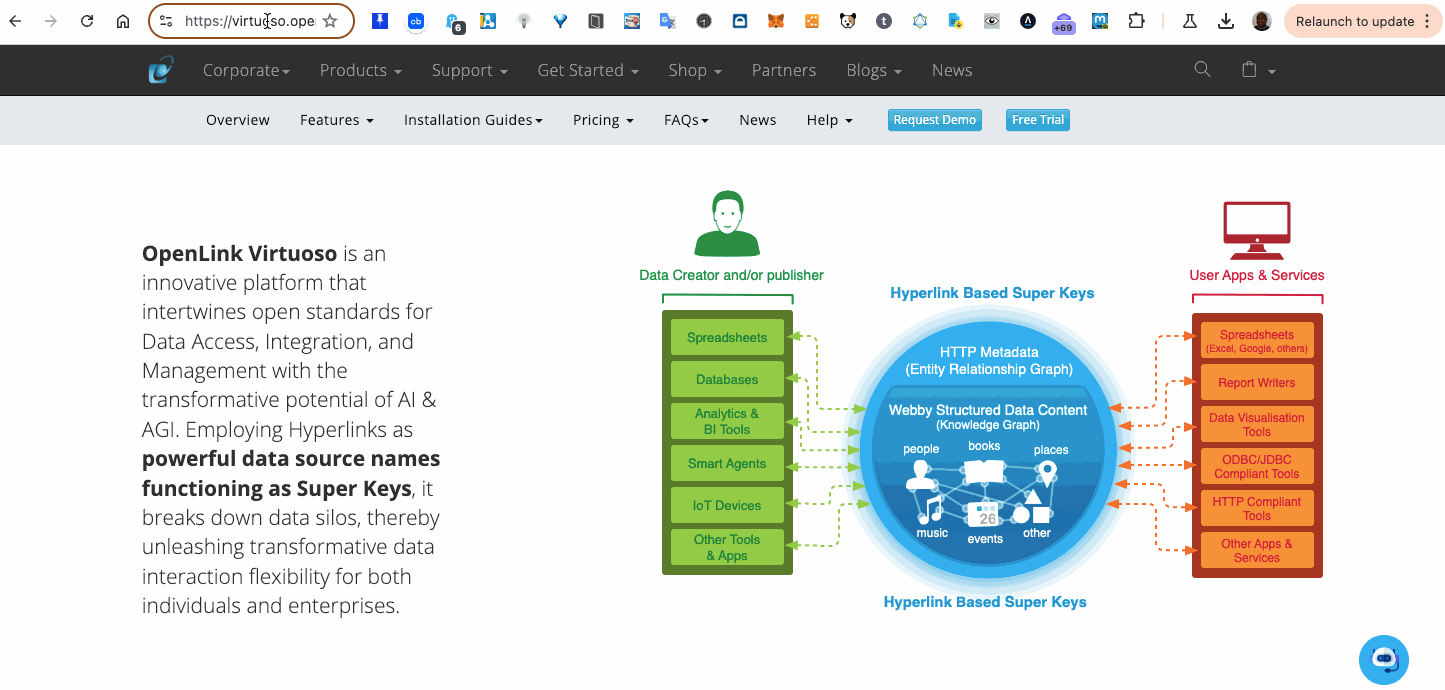Expand the FAQs submenu
Viewport: 1445px width, 690px height.
pos(686,120)
